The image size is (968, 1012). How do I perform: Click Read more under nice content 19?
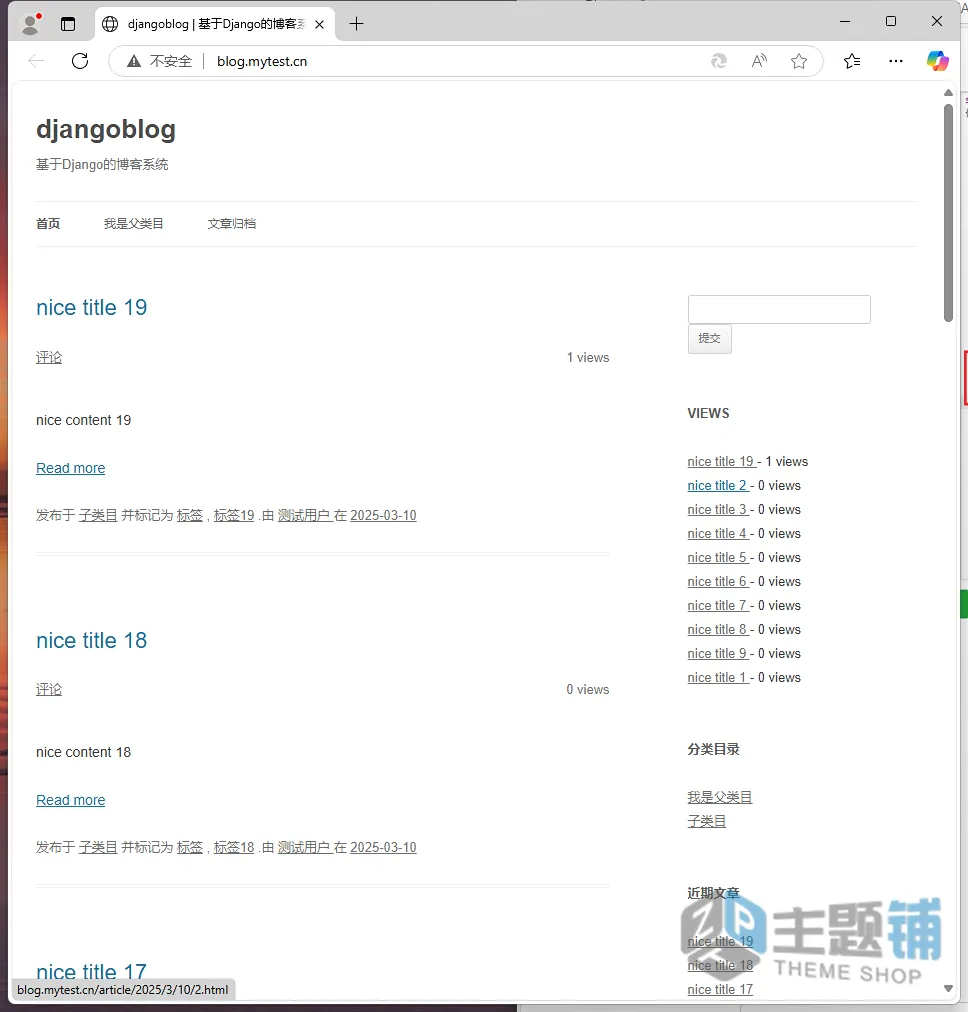[x=70, y=468]
